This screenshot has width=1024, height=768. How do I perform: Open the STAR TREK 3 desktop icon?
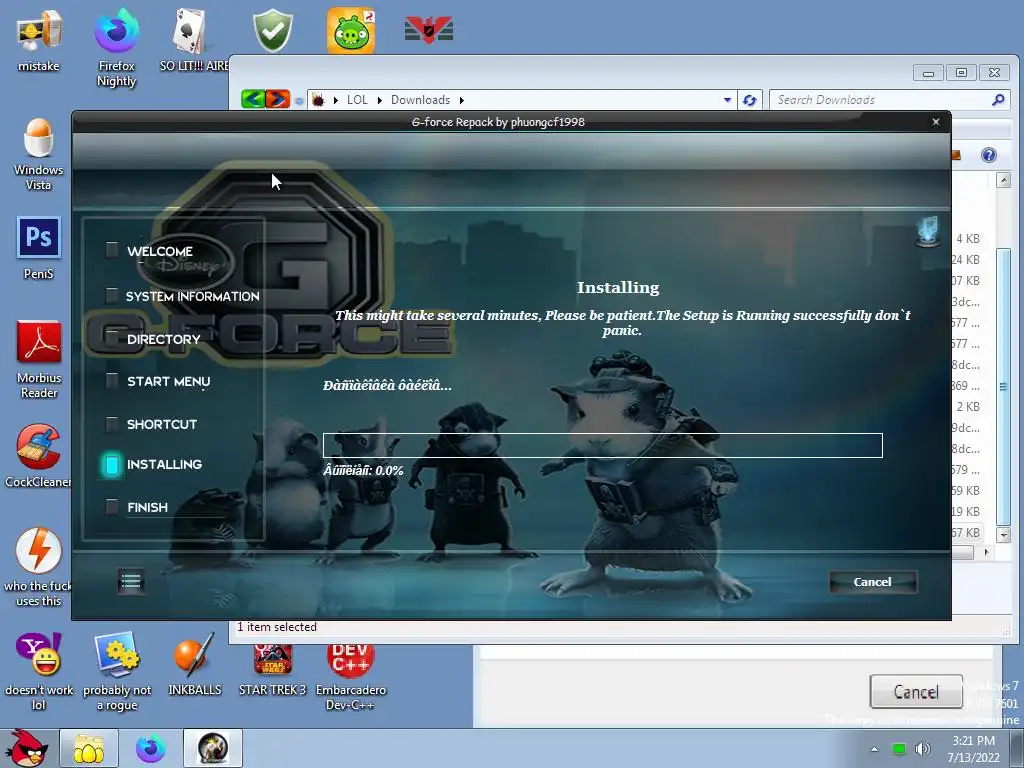coord(272,670)
